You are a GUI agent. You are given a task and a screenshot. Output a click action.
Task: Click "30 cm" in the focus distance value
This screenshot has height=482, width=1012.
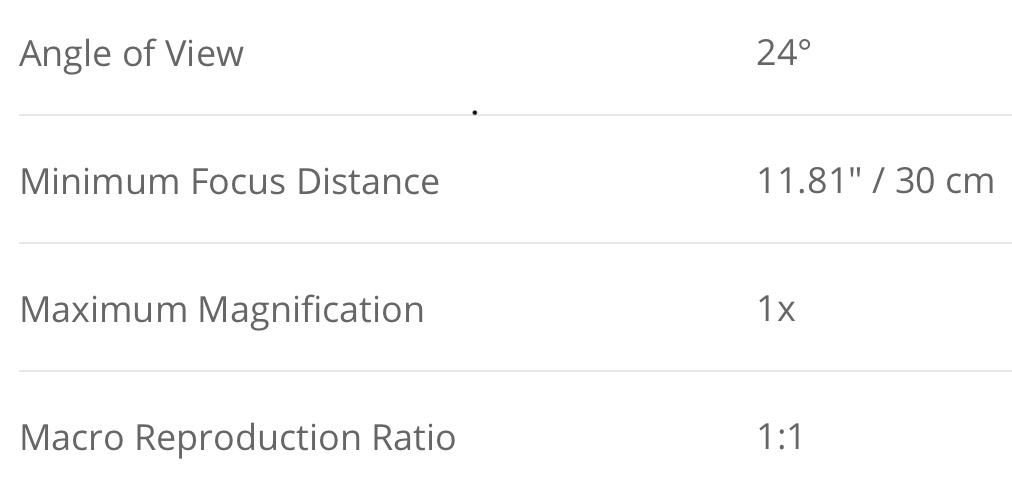click(944, 181)
